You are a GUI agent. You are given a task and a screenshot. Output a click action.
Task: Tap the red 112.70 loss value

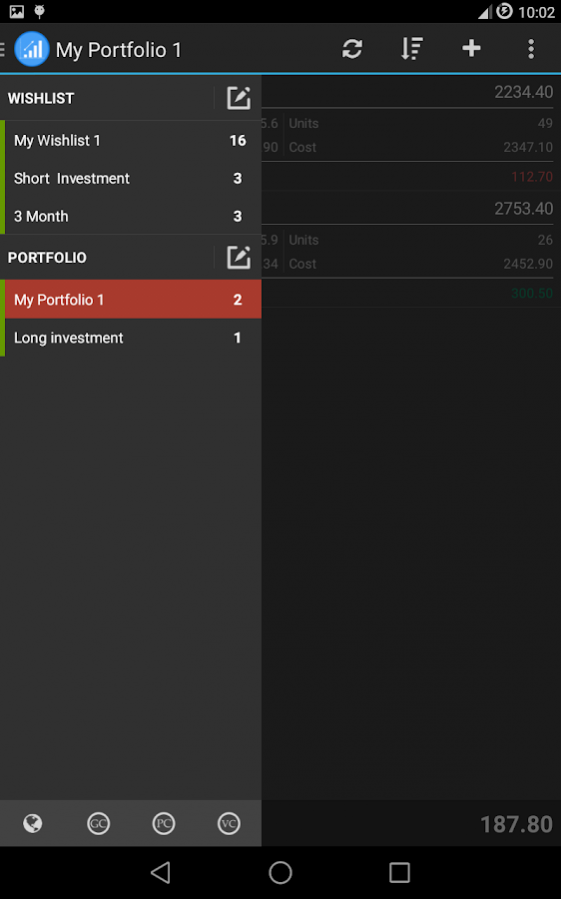tap(532, 177)
